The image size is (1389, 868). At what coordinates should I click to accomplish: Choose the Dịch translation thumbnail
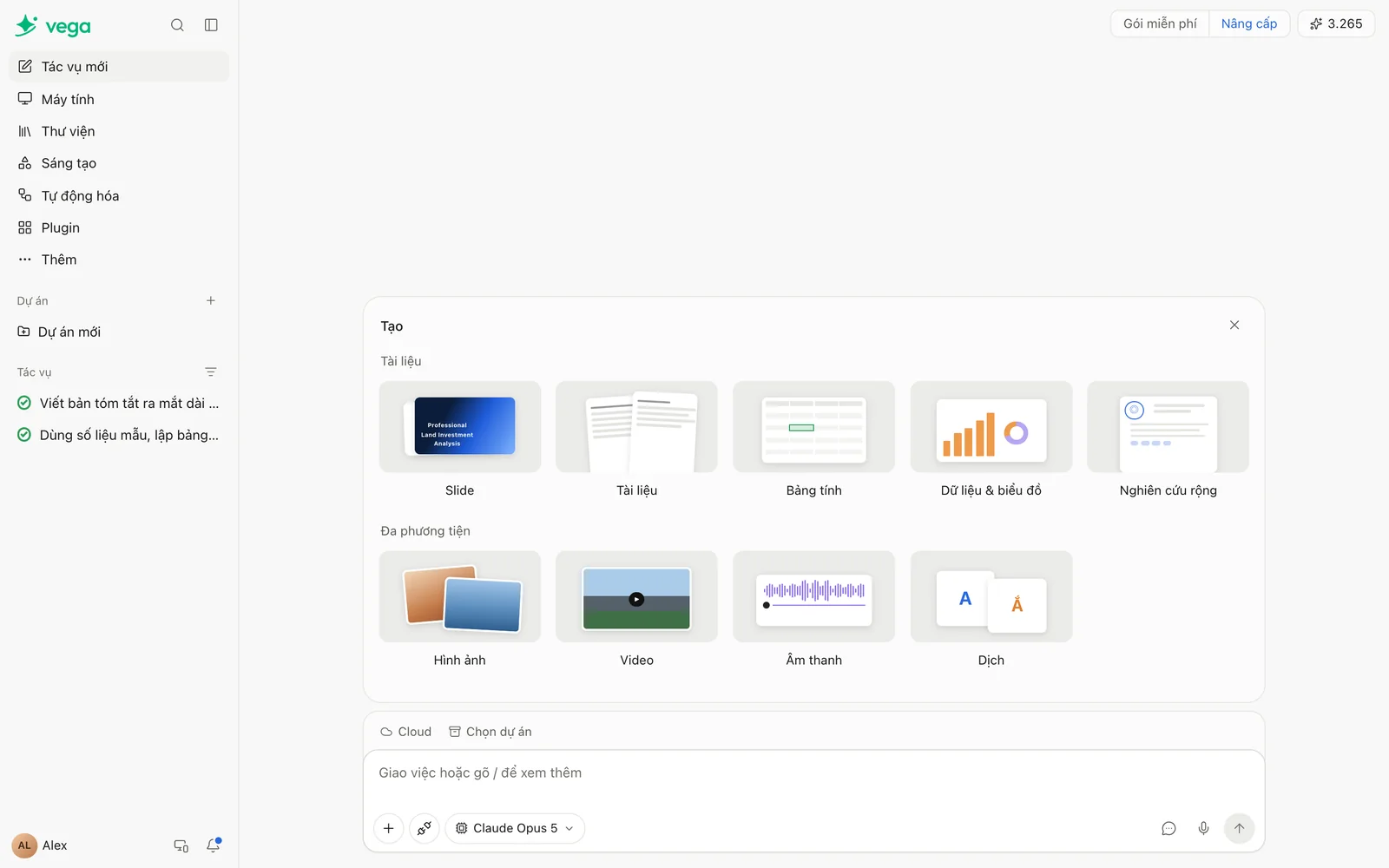point(991,597)
